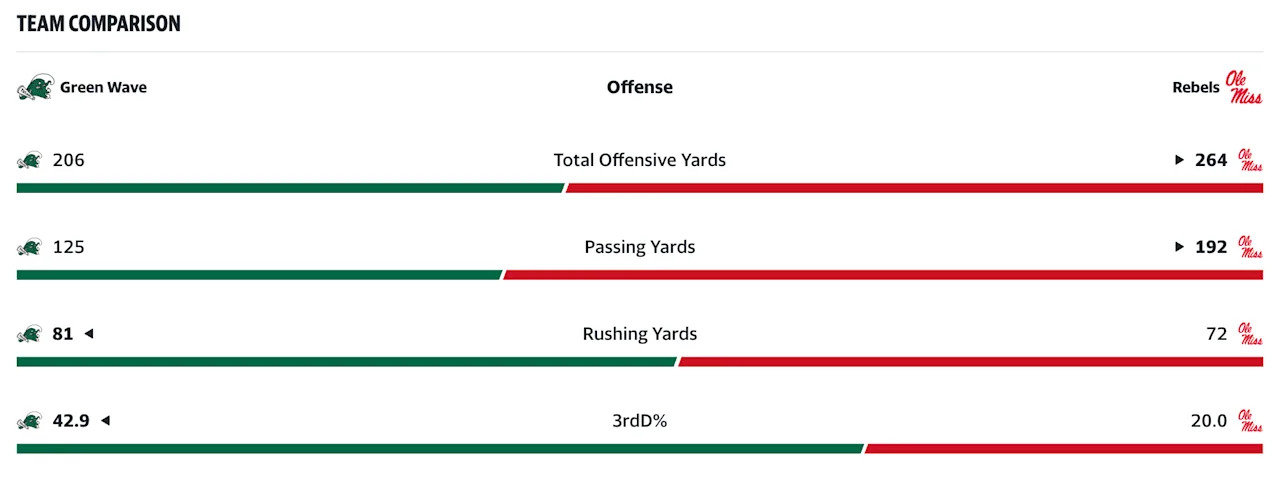
Task: Click the Rebels team name
Action: pyautogui.click(x=1195, y=88)
